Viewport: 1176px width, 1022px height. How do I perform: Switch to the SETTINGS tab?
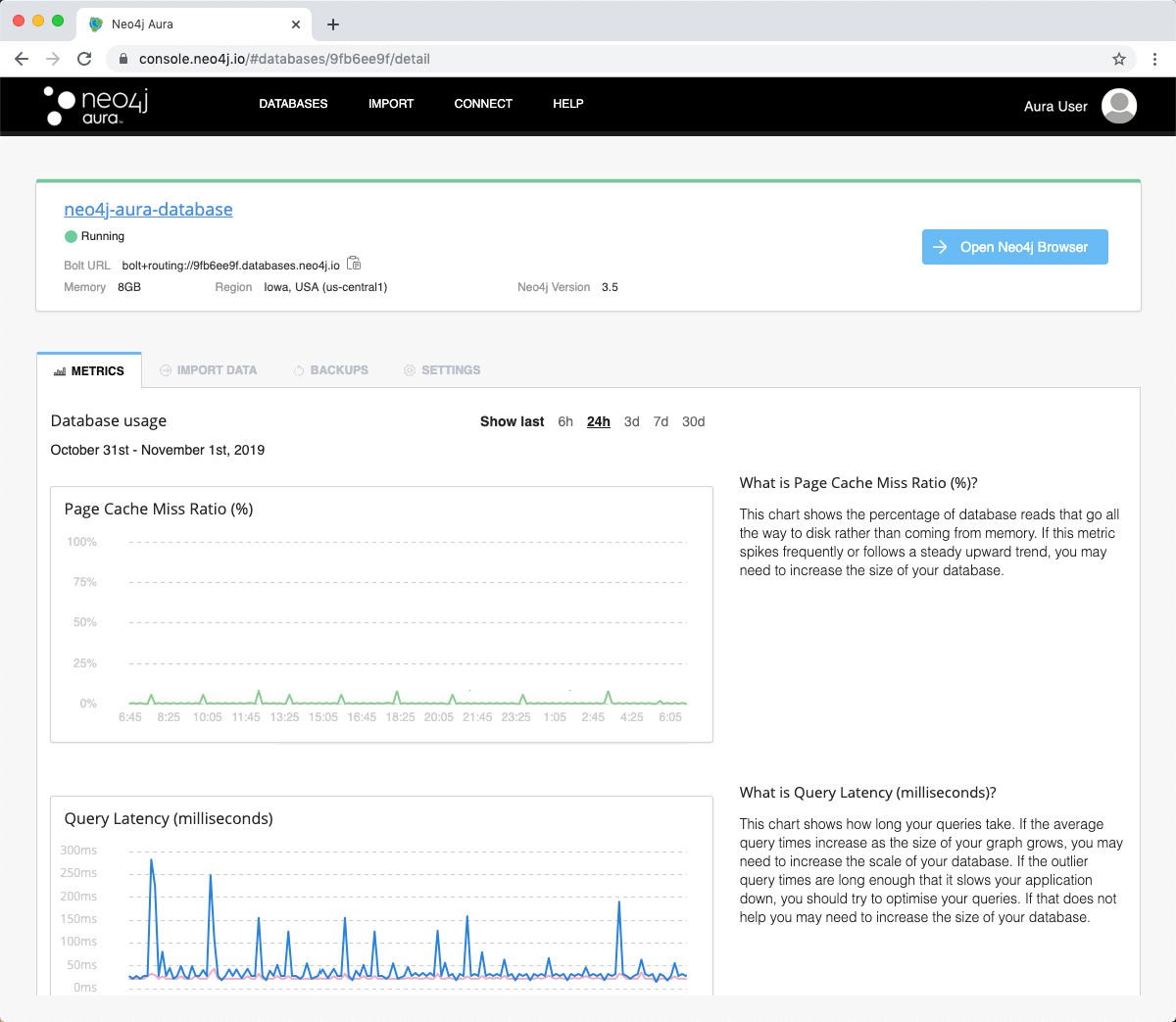[x=442, y=370]
